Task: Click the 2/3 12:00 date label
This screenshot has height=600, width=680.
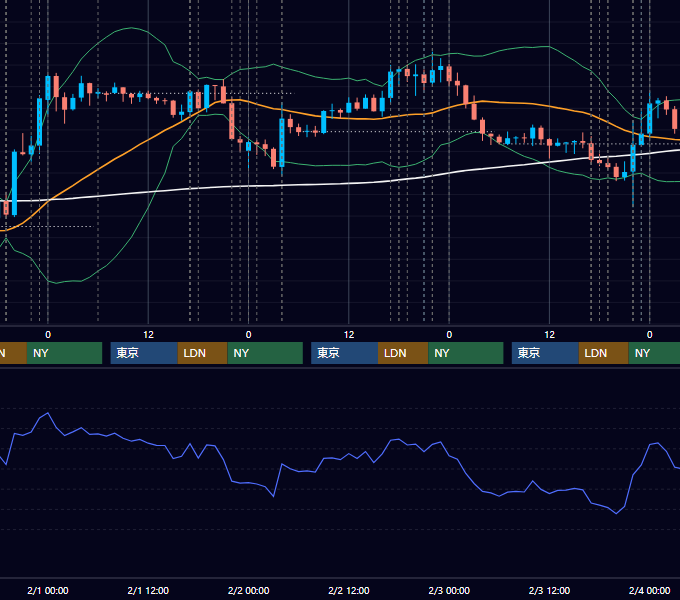Action: 549,590
